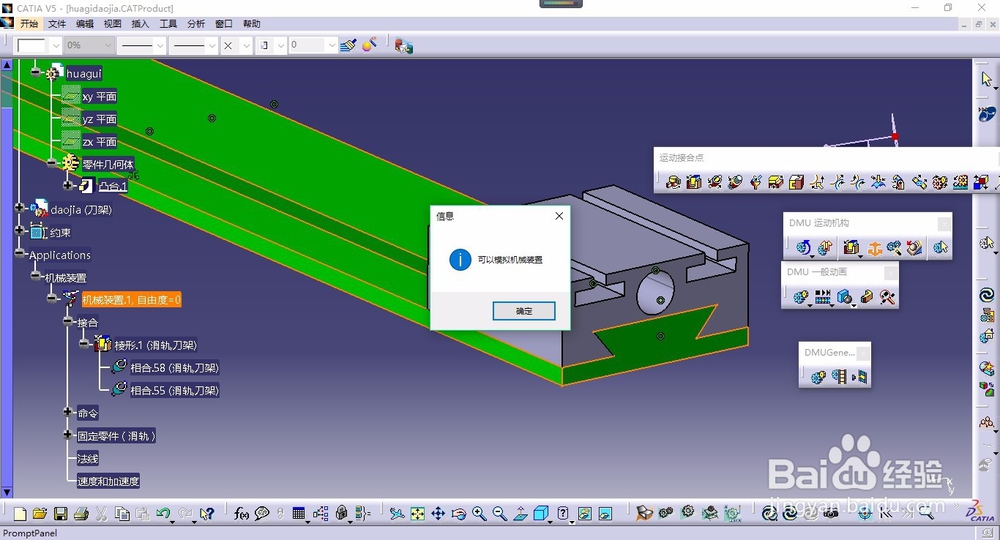The width and height of the screenshot is (1000, 540).
Task: Click the Planar Joint icon
Action: 776,183
